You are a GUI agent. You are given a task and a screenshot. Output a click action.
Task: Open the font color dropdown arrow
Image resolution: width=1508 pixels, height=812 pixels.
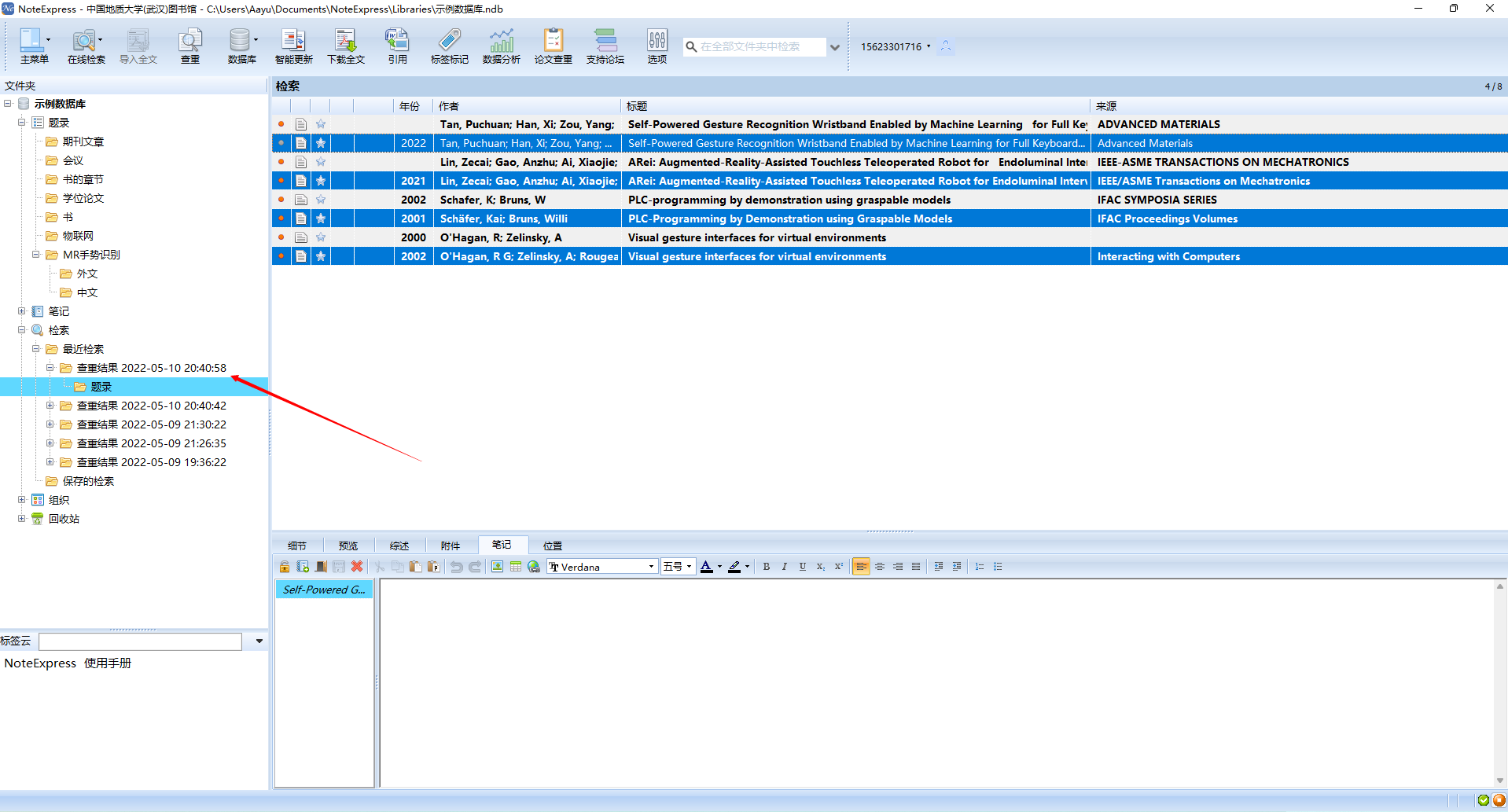[719, 567]
